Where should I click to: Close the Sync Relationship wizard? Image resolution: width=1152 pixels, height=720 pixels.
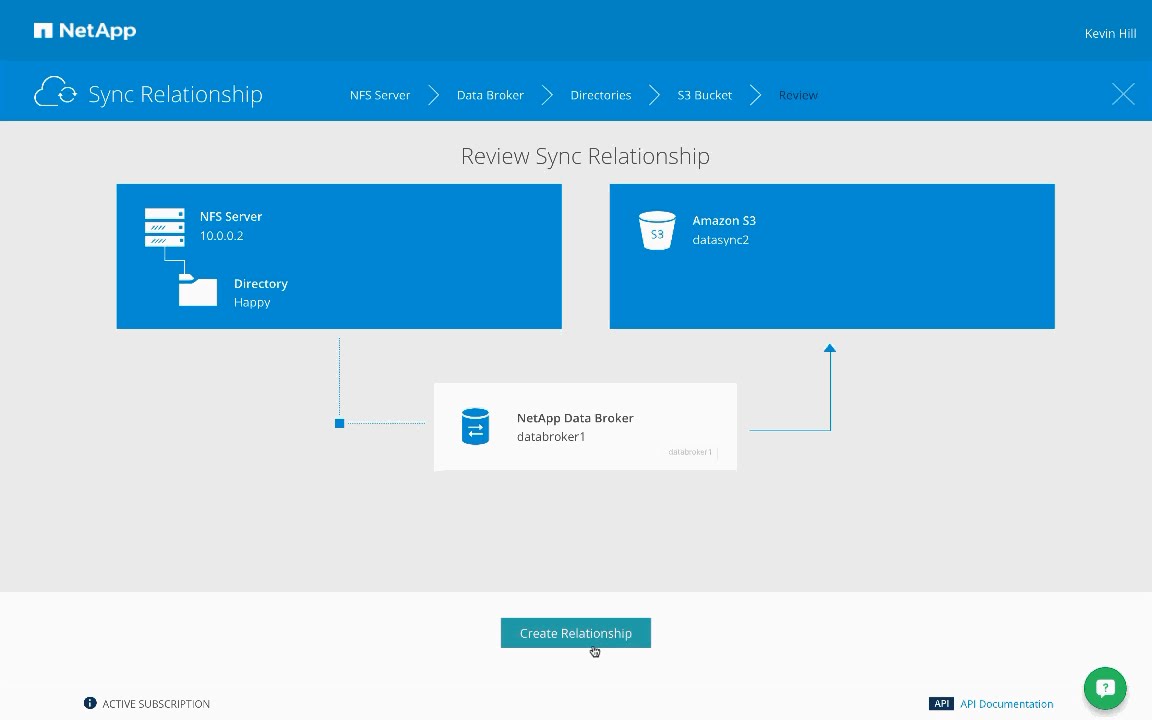(1123, 94)
